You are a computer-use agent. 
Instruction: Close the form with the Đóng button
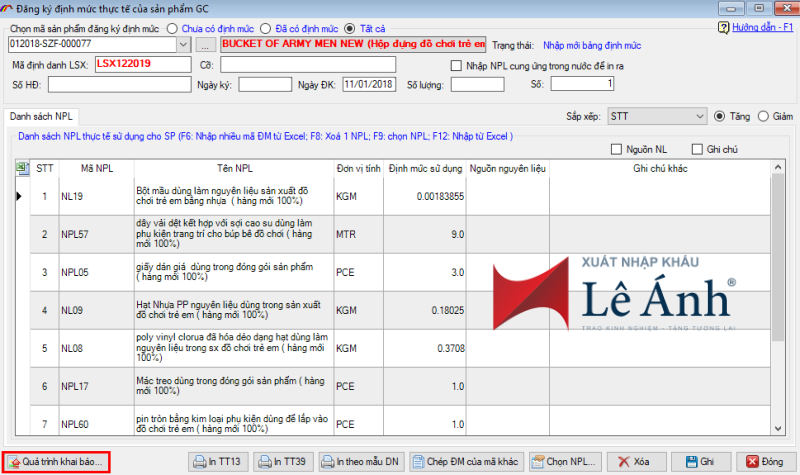point(766,462)
